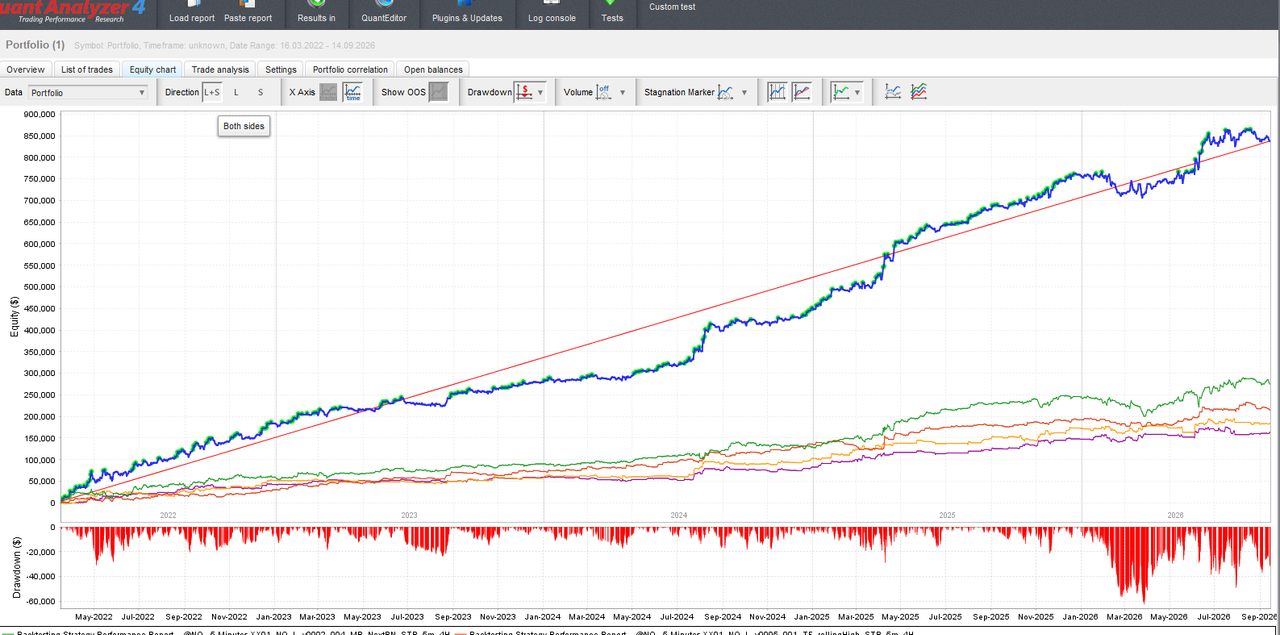The width and height of the screenshot is (1280, 635).
Task: Open the Tests toolbar button
Action: click(x=612, y=13)
